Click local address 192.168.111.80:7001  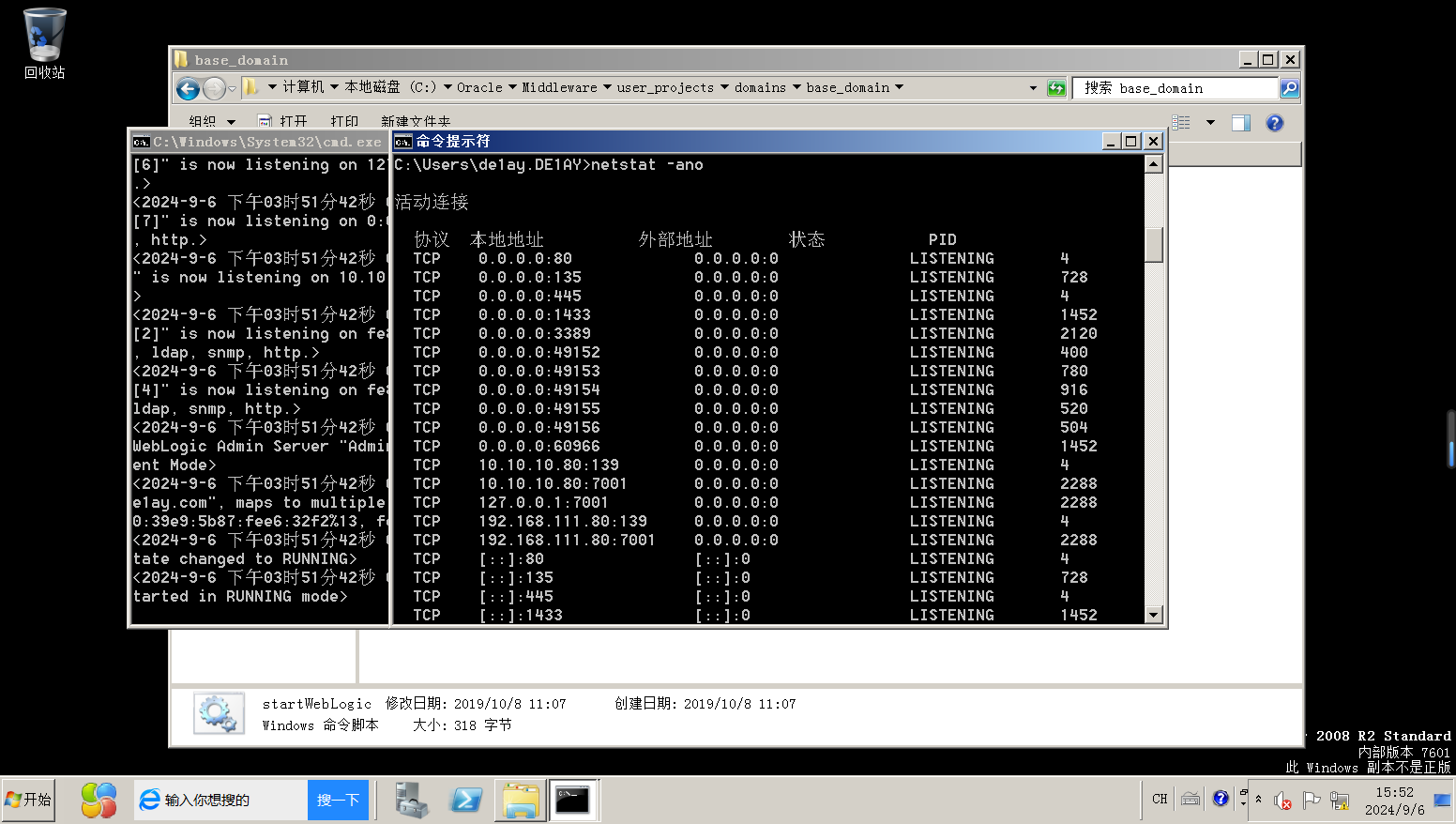567,540
